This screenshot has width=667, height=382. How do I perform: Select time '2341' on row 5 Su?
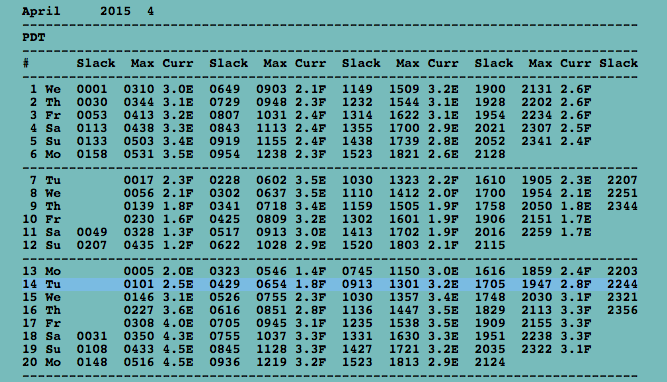[x=537, y=141]
